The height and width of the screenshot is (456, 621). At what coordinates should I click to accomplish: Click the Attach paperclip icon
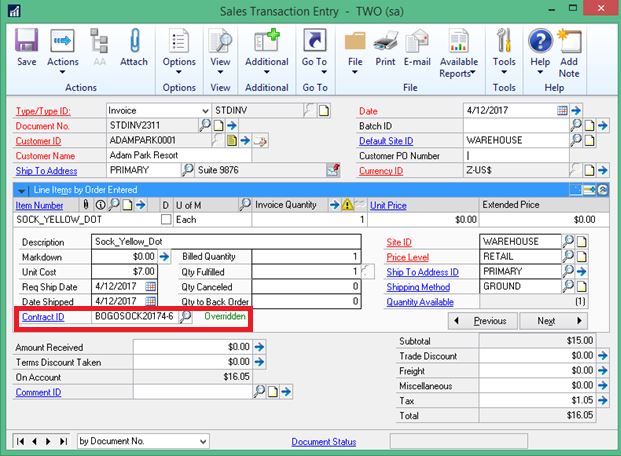(134, 40)
